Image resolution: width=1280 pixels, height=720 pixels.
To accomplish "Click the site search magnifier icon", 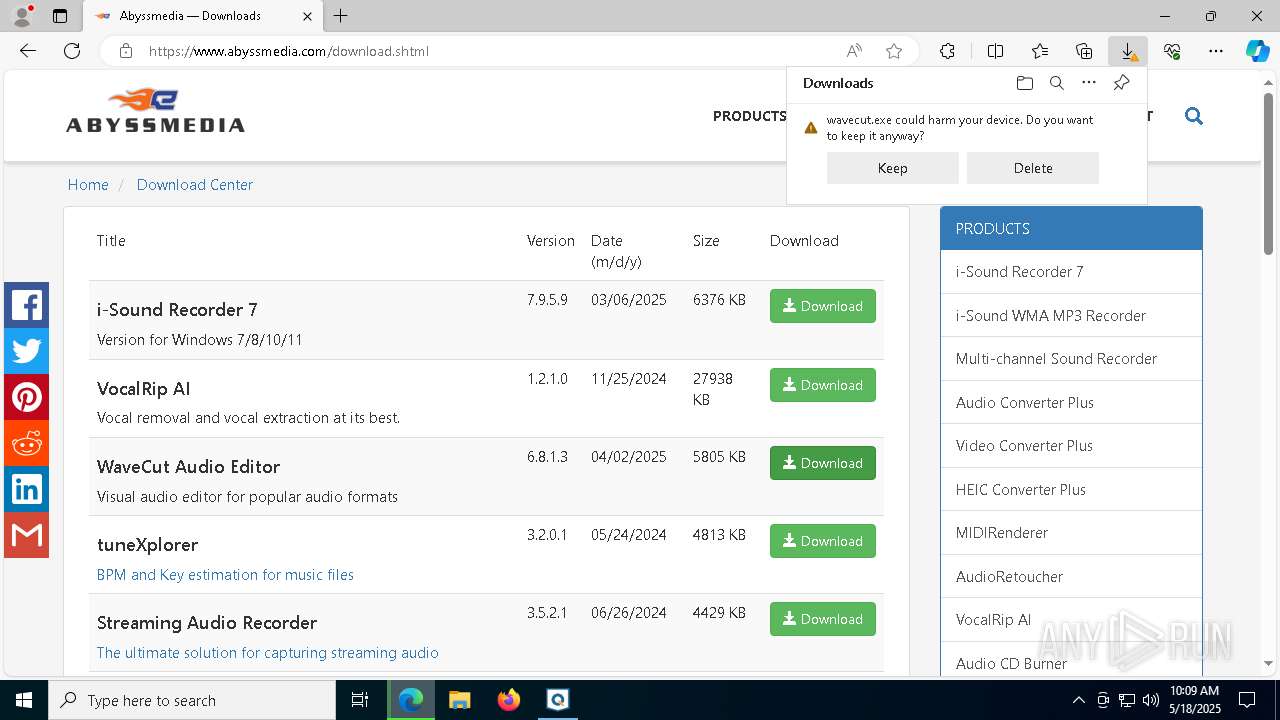I will point(1193,116).
